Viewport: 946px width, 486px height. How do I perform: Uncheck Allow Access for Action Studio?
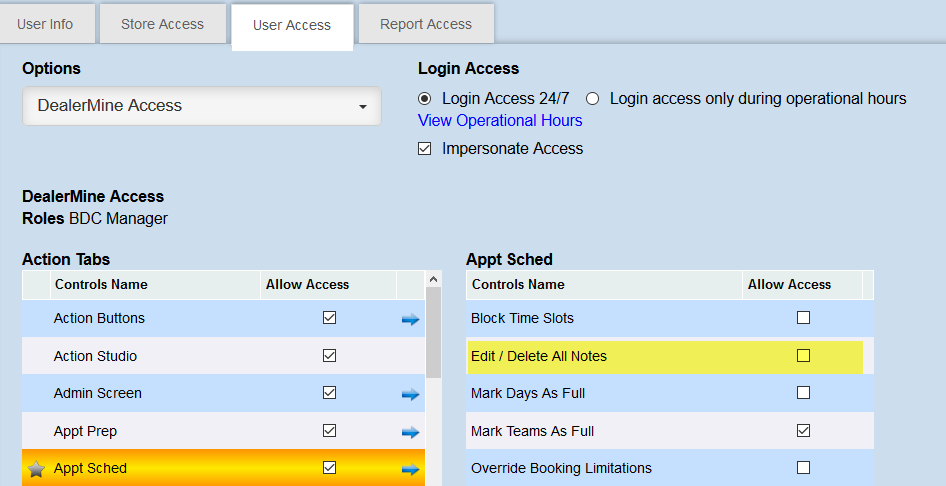[x=329, y=356]
